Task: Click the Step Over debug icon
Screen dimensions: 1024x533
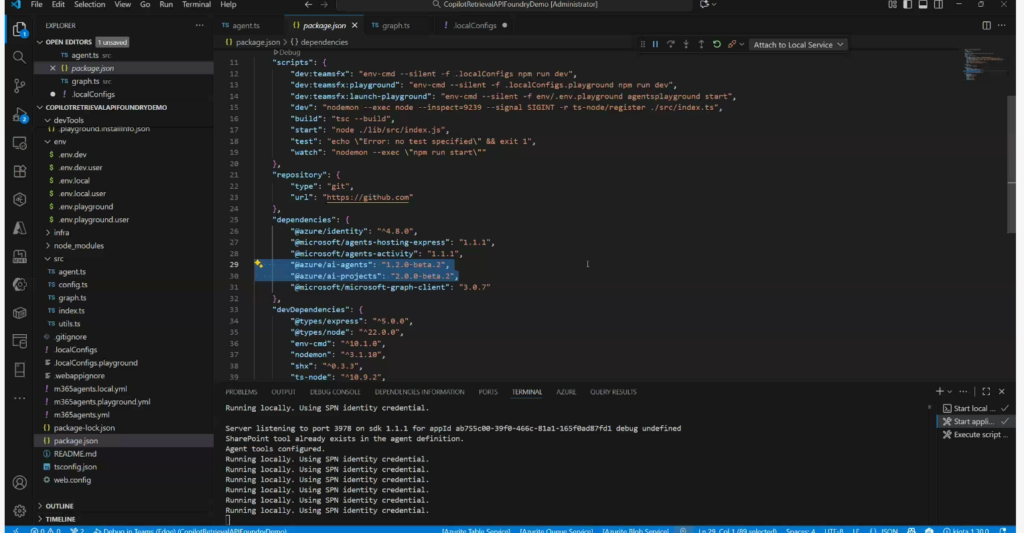Action: 670,44
